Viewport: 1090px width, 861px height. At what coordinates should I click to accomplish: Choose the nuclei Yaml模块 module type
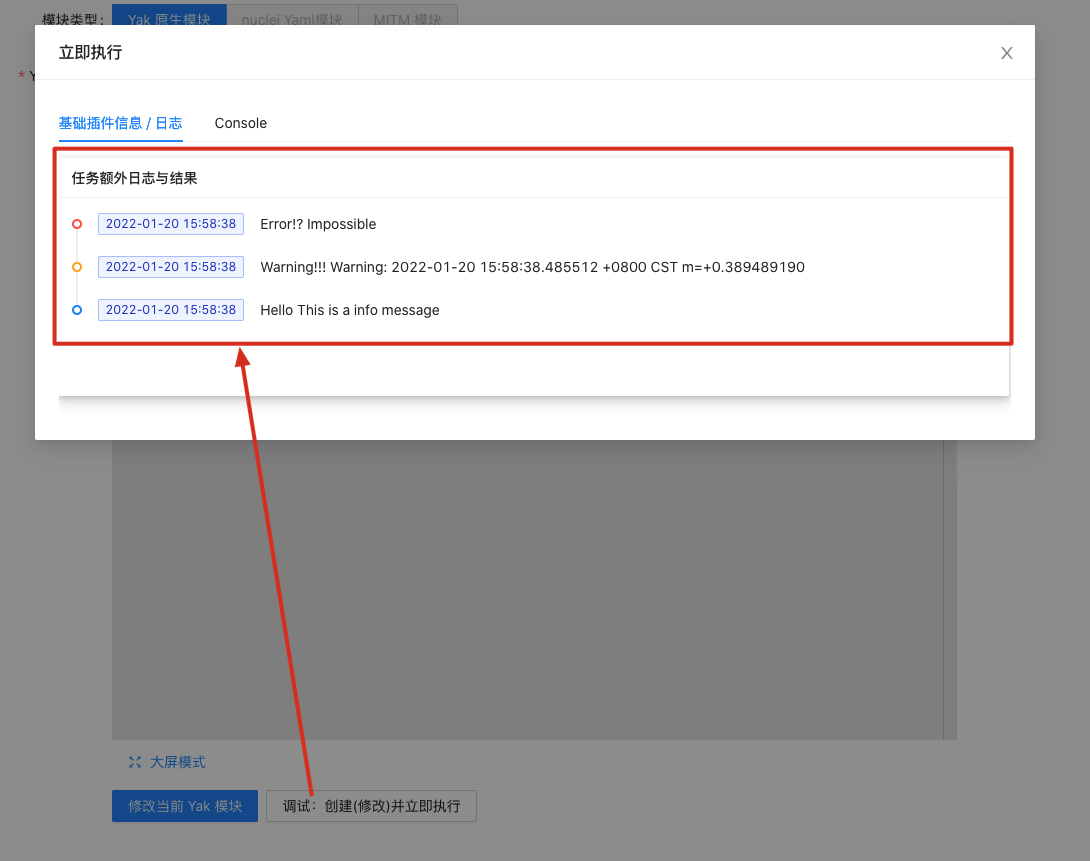(292, 18)
